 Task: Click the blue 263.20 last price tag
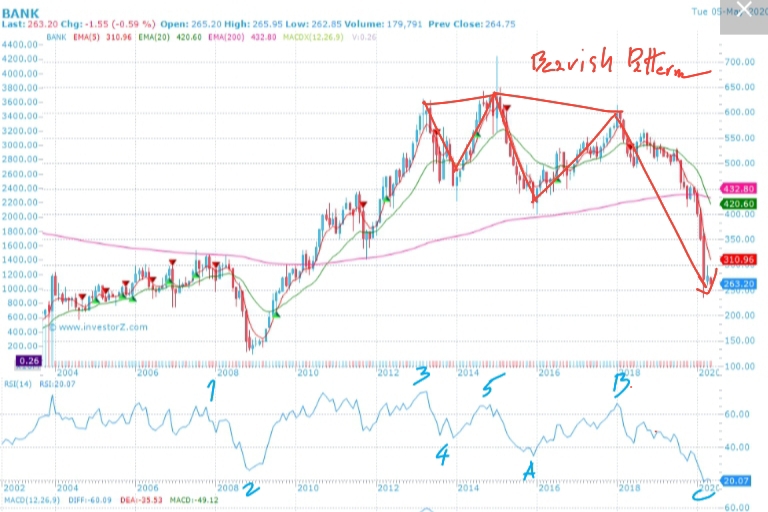pyautogui.click(x=739, y=284)
